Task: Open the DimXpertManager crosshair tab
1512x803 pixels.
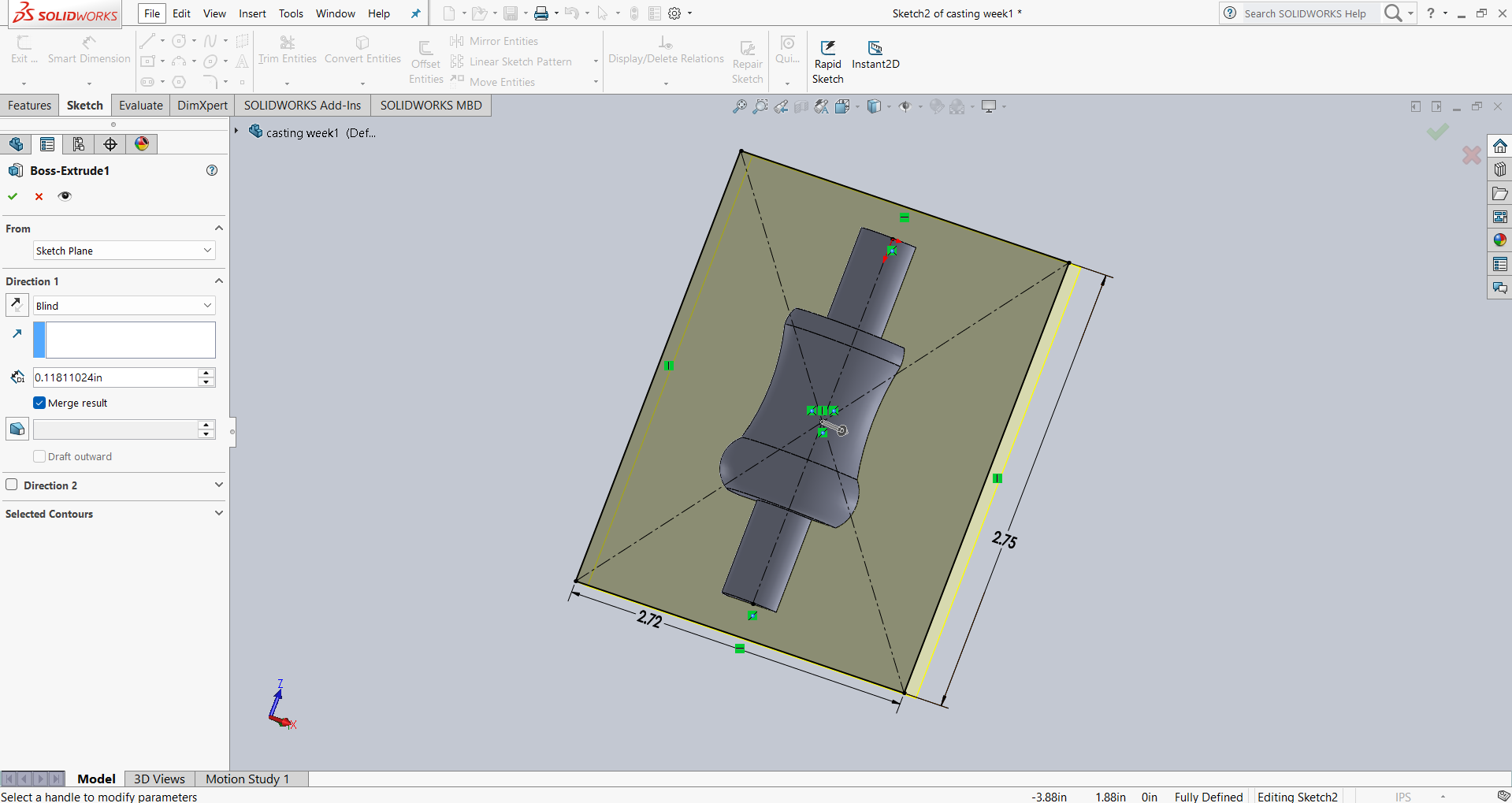Action: (110, 144)
